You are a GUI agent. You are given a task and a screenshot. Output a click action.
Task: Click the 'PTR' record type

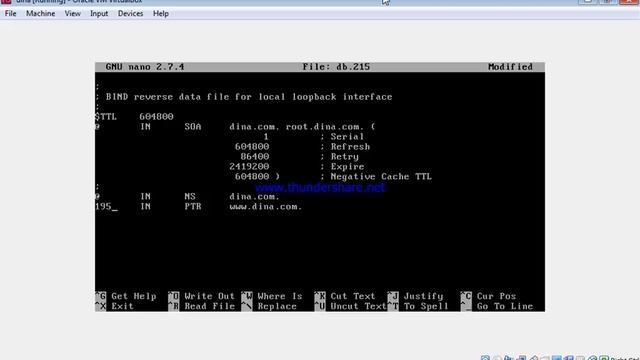tap(193, 207)
